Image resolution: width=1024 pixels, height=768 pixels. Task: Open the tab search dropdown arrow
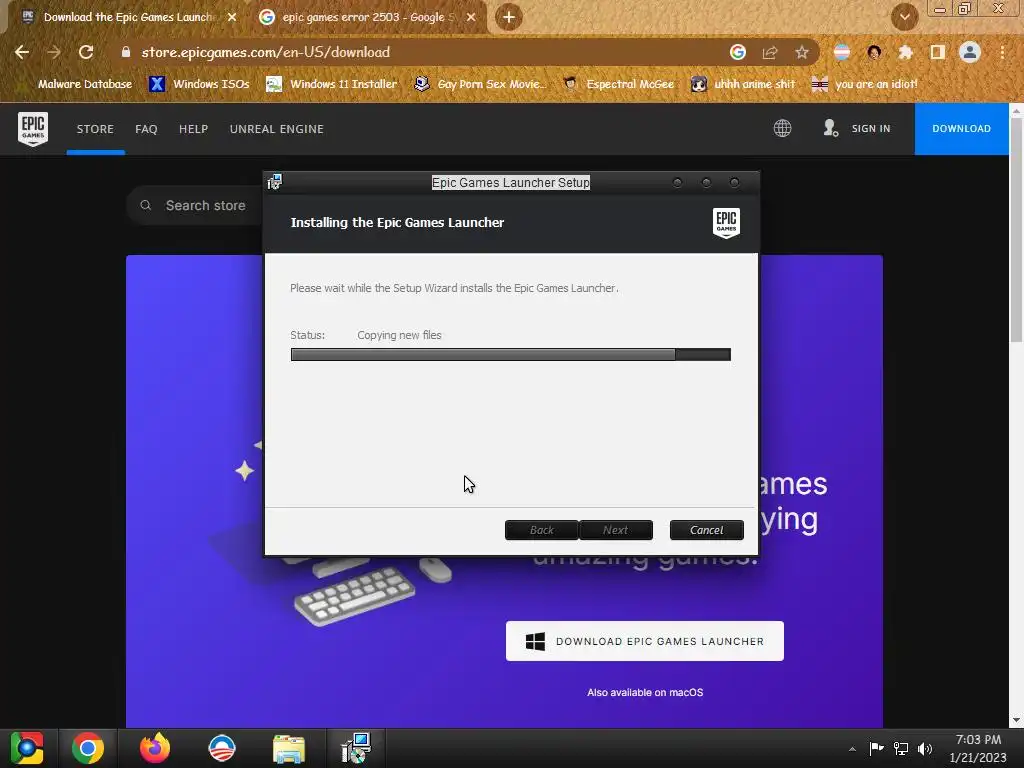(x=904, y=17)
